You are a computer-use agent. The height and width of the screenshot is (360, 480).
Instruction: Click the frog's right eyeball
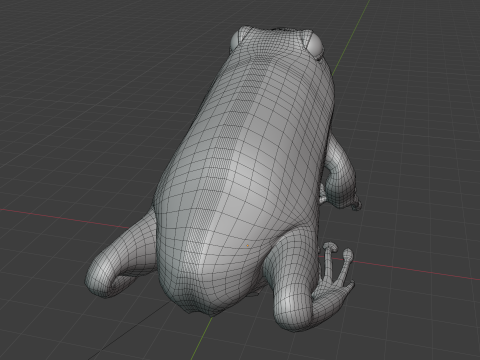(x=315, y=45)
